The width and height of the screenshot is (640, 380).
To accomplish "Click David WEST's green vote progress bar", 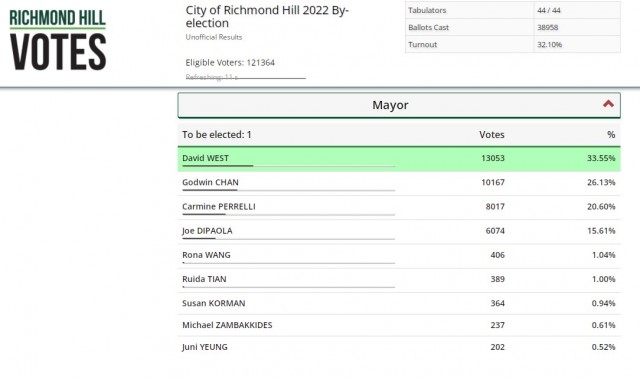I will [x=218, y=166].
